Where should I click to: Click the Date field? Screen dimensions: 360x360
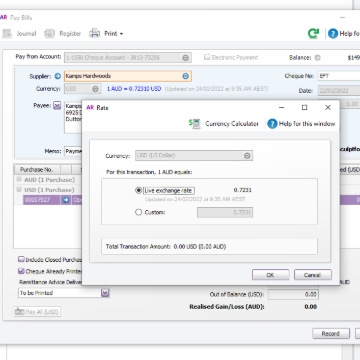[338, 91]
